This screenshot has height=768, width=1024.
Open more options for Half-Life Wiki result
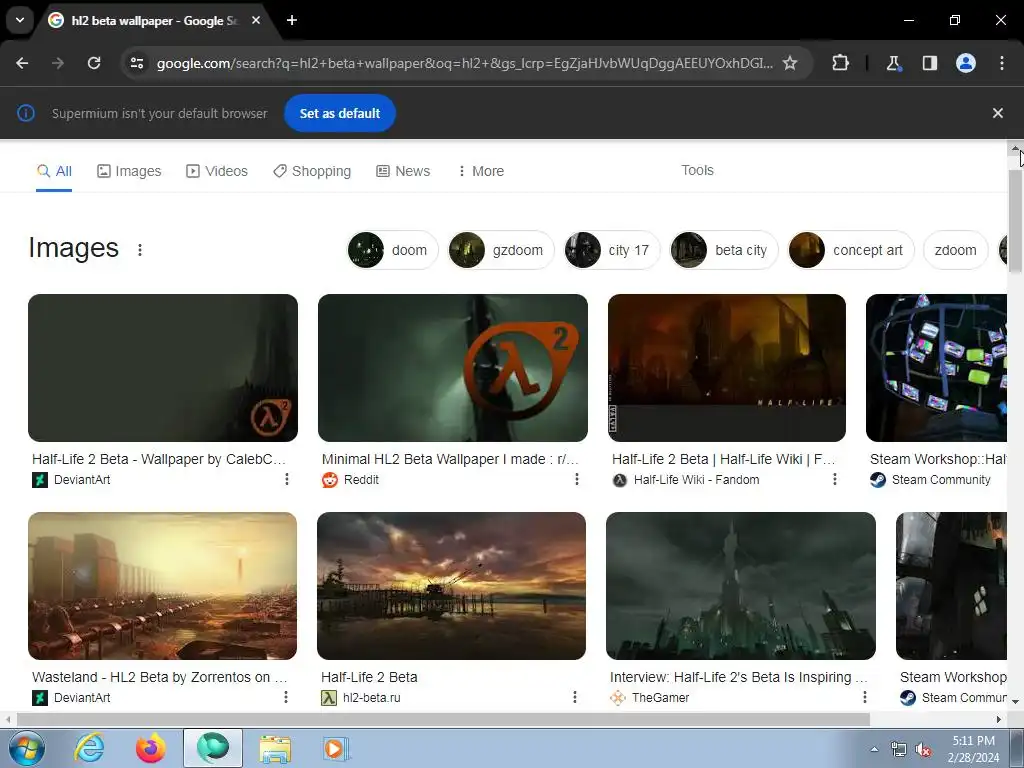(835, 479)
